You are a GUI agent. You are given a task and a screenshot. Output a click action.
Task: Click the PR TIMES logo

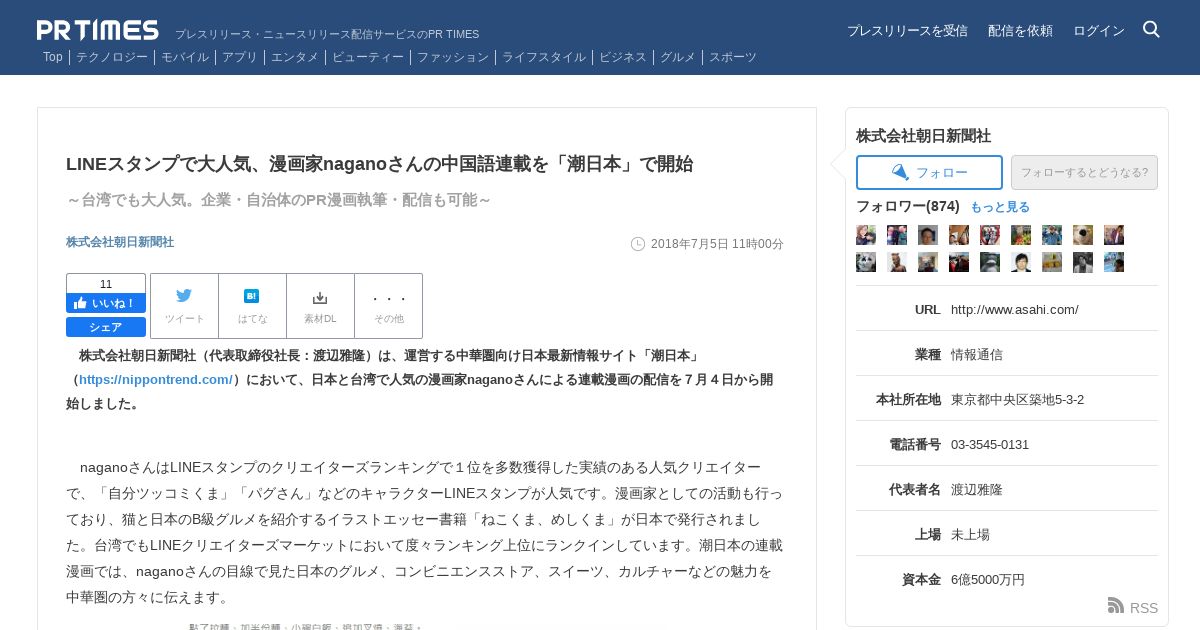[x=98, y=30]
